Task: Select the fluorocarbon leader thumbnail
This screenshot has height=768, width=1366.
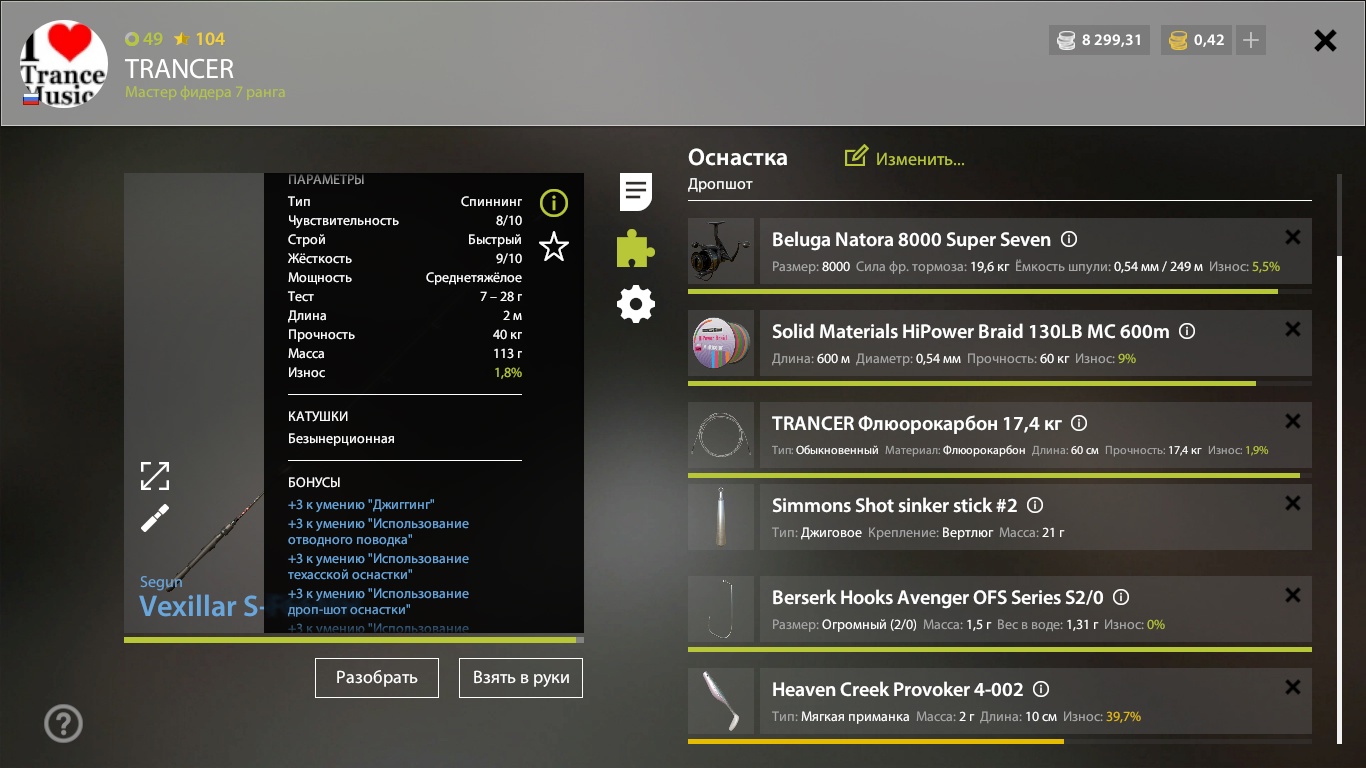Action: (x=721, y=435)
